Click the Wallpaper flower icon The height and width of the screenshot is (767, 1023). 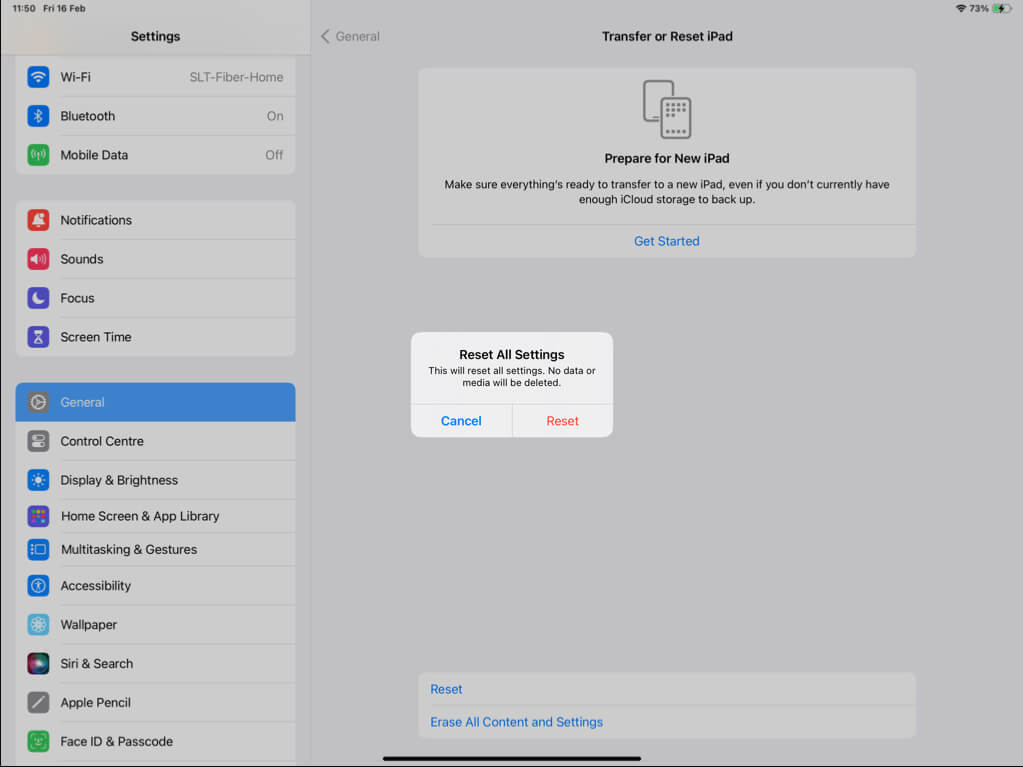pyautogui.click(x=38, y=625)
